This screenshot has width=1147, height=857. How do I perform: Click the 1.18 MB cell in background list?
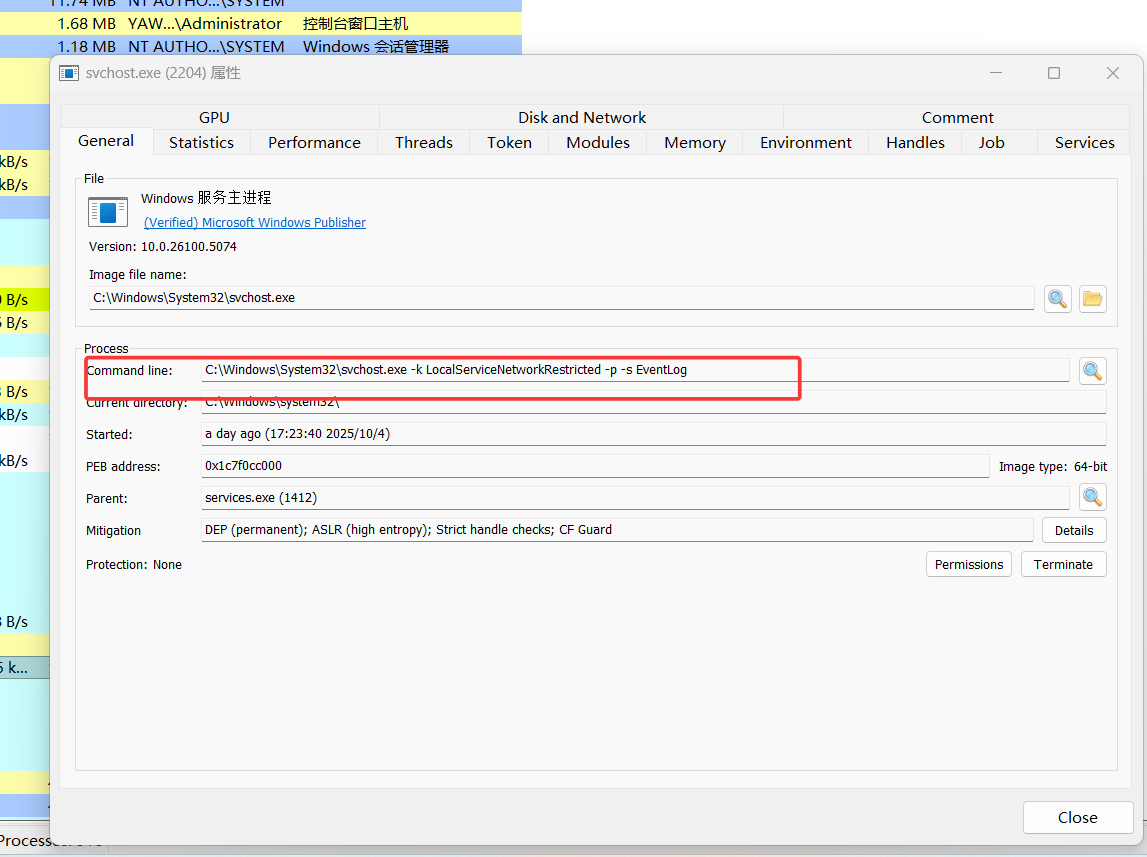[x=86, y=47]
